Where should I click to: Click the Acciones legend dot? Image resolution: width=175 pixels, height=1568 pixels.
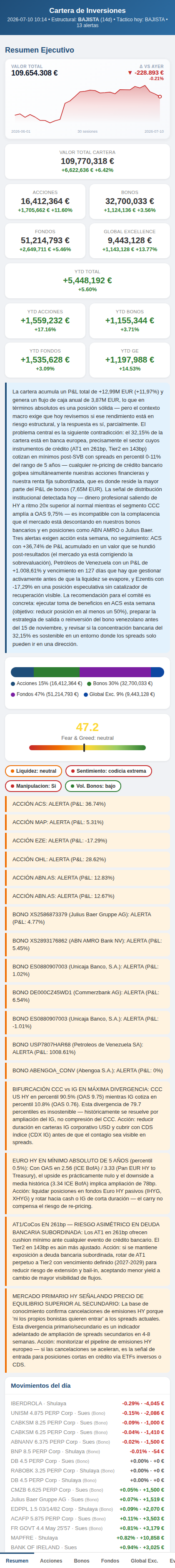pyautogui.click(x=13, y=683)
